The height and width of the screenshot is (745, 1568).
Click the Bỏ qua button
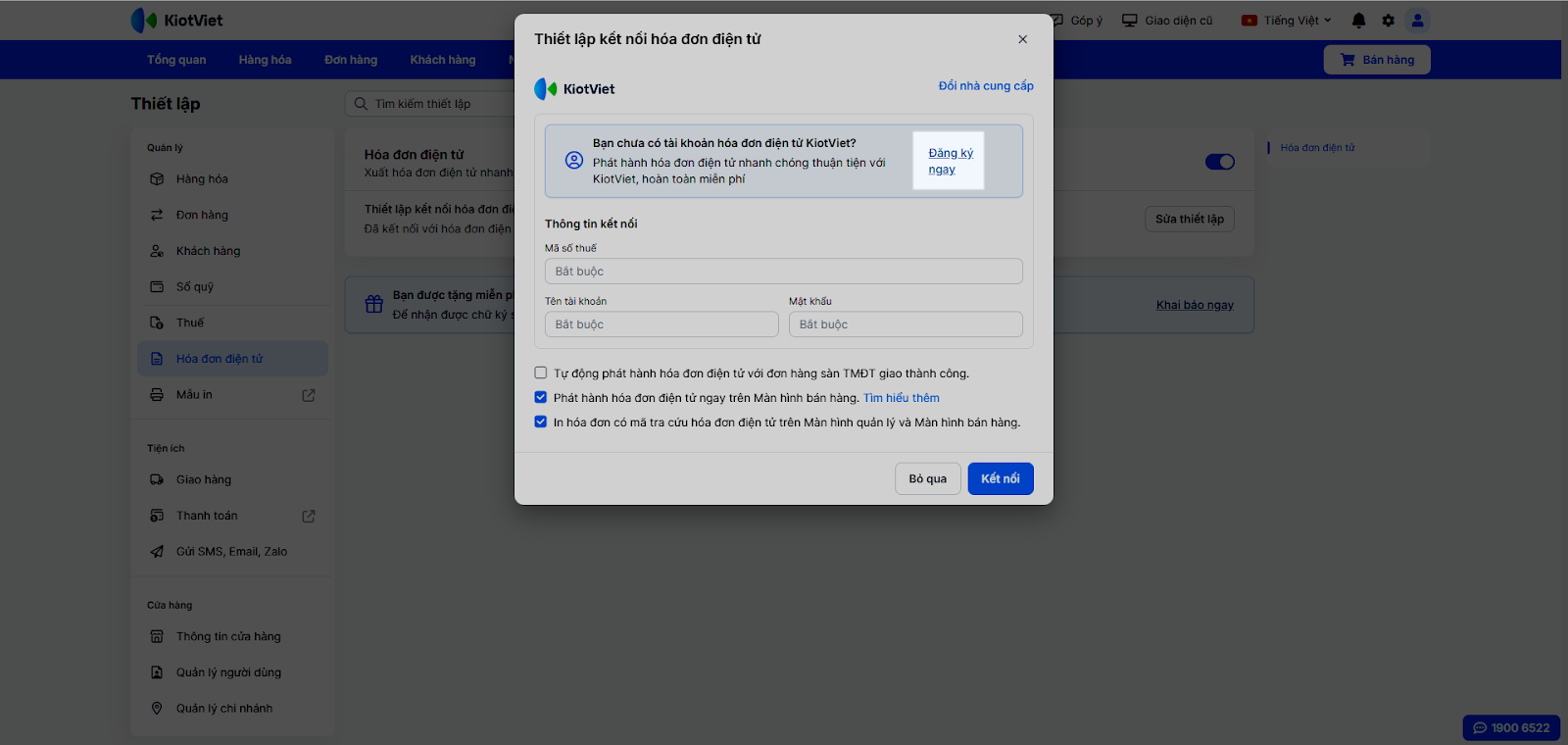click(x=928, y=478)
